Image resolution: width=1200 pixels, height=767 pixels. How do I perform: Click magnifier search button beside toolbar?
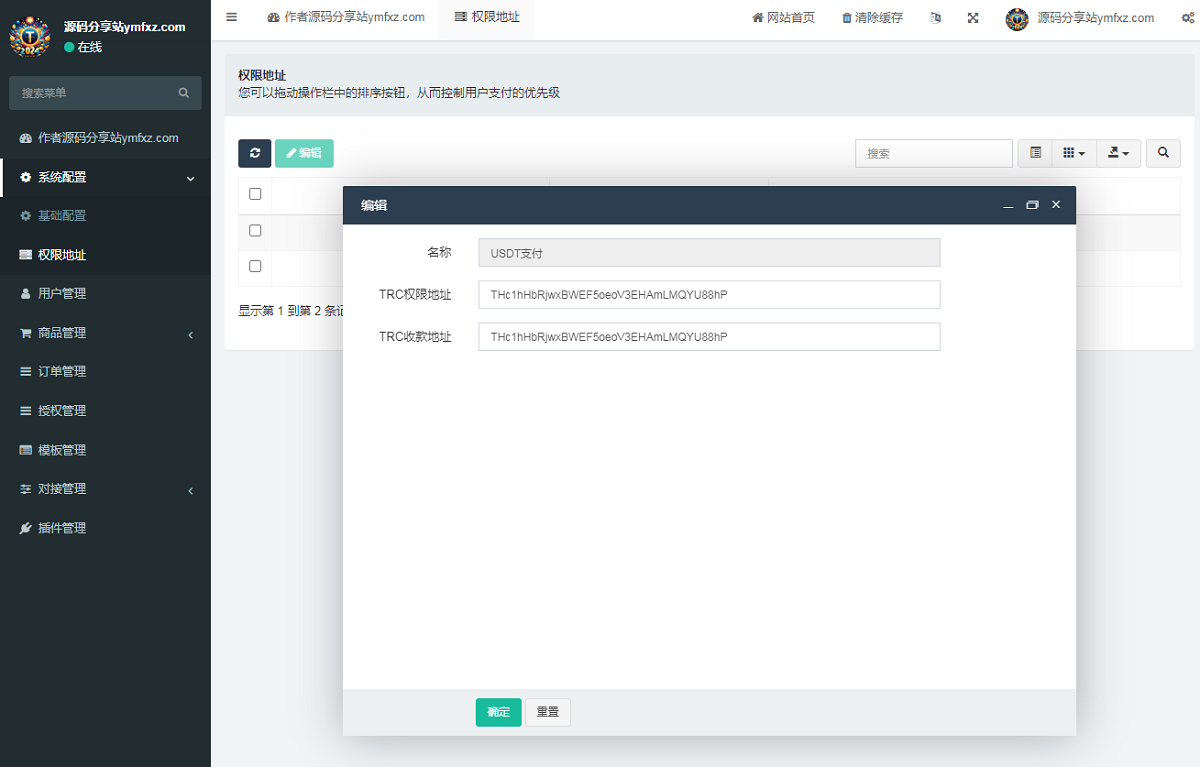pos(1163,153)
